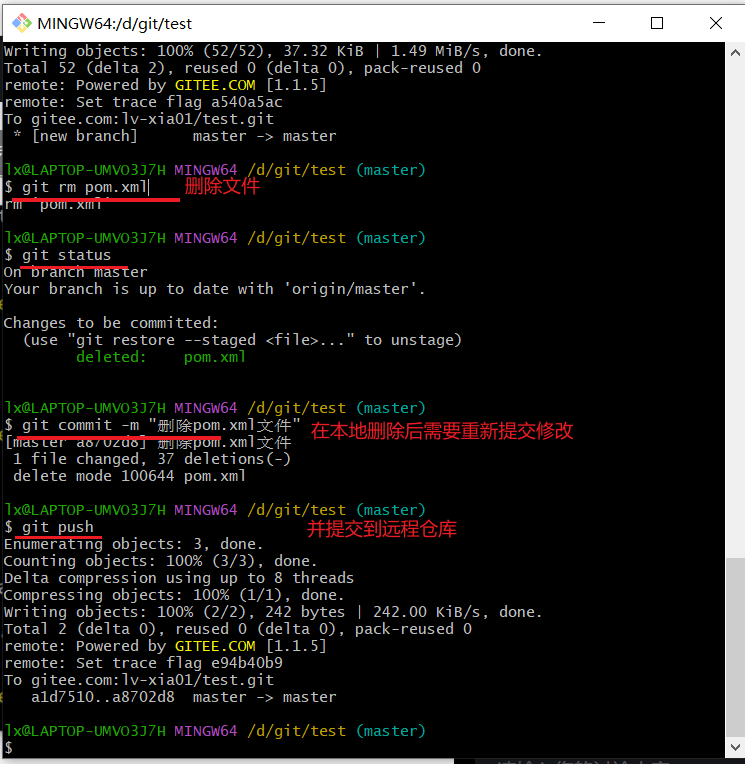The width and height of the screenshot is (745, 764).
Task: Click 'deleted:' green status label
Action: point(111,357)
